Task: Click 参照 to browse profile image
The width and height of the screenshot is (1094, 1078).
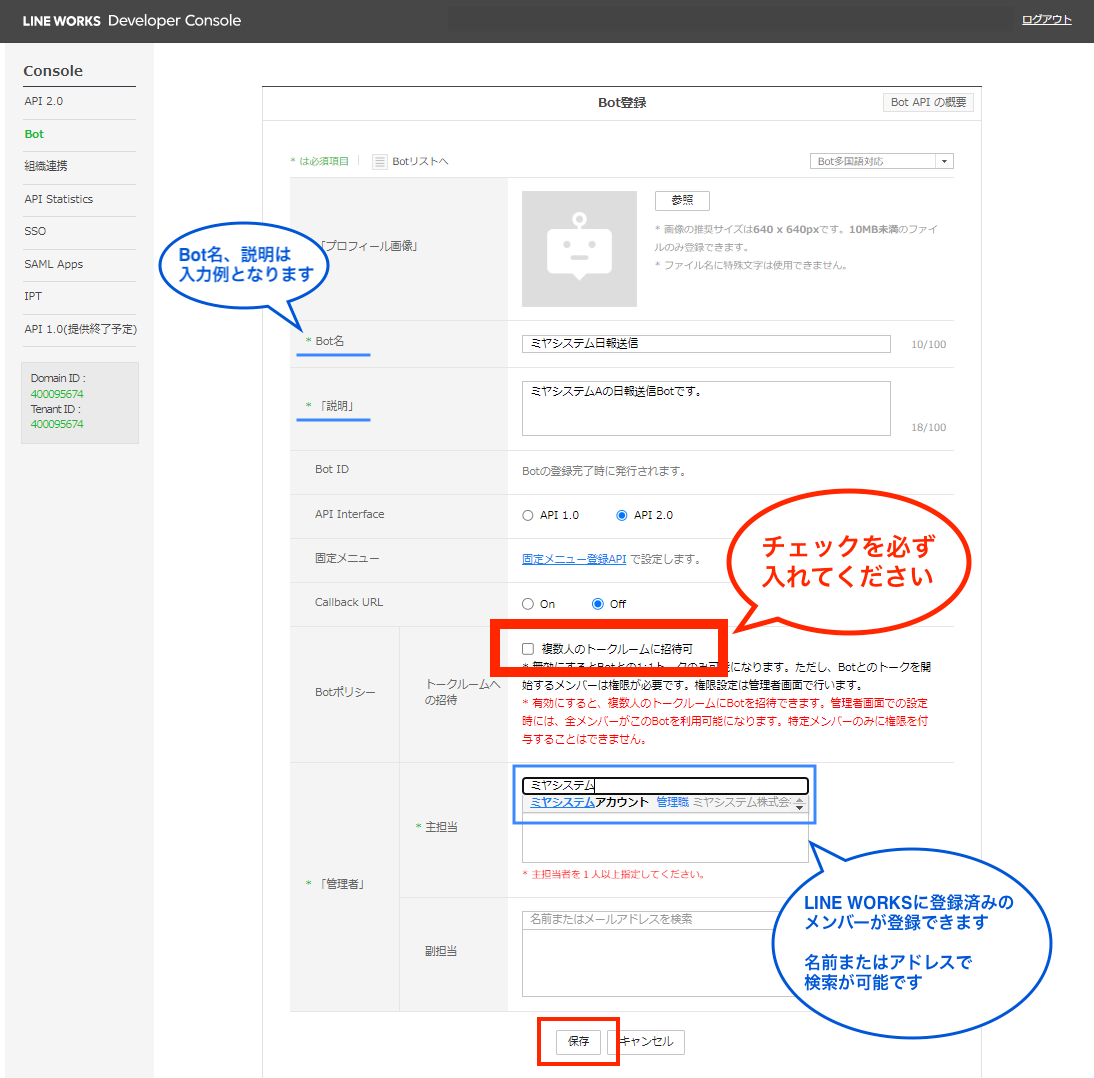Action: point(682,200)
